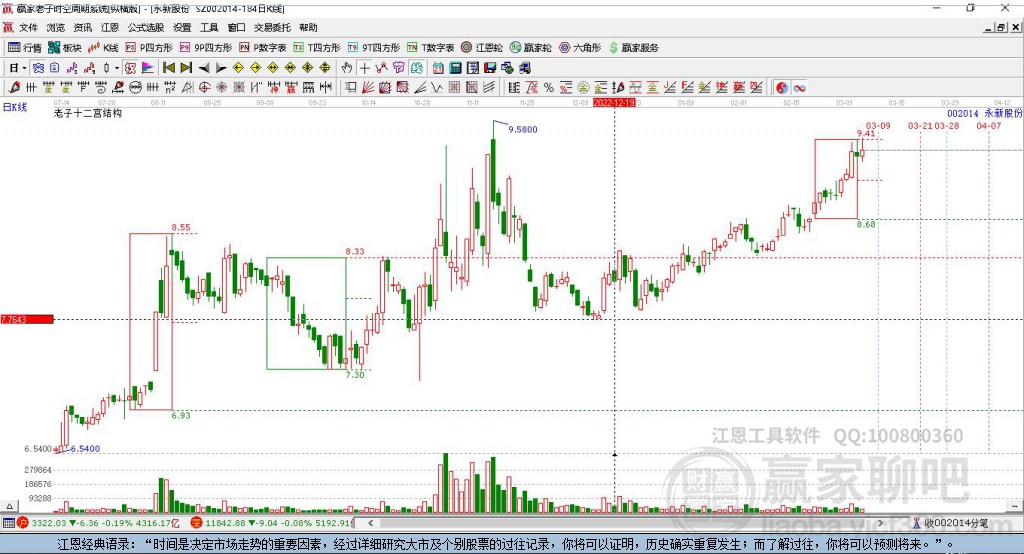Step chart forward with black right arrow
Viewport: 1024px width, 554px height.
coord(221,68)
